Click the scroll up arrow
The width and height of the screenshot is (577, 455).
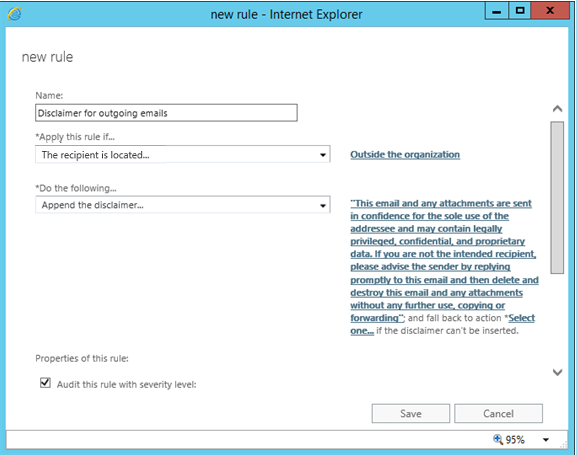click(557, 109)
